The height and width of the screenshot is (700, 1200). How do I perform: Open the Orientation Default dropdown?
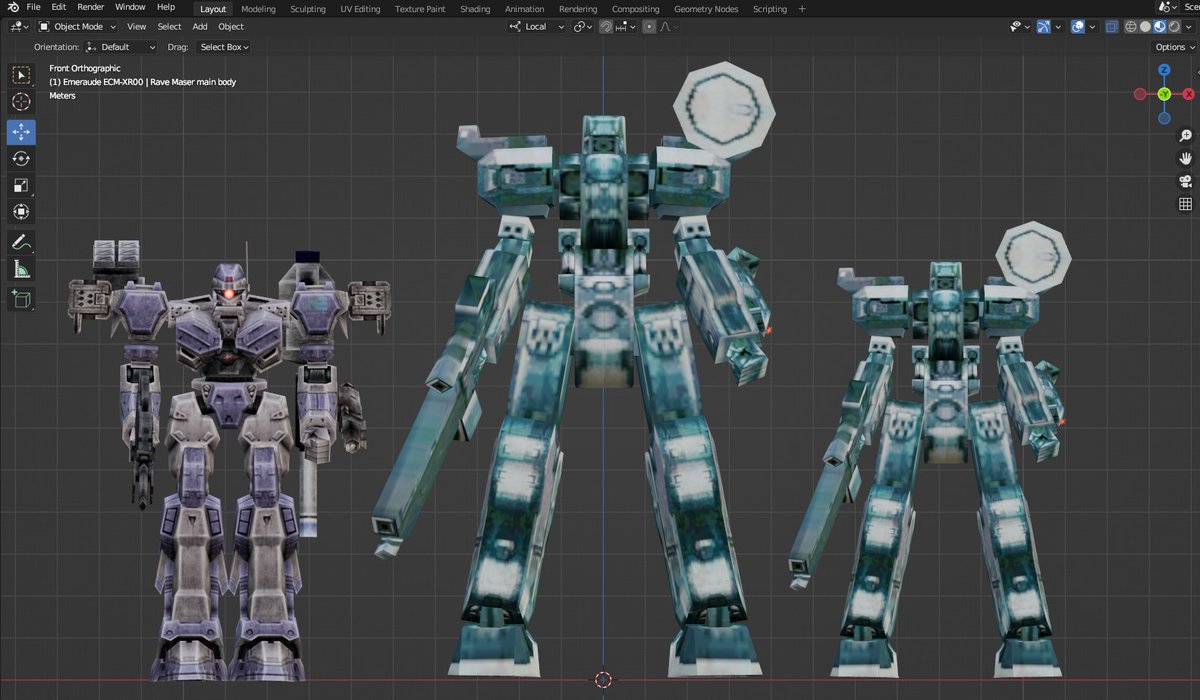(x=121, y=47)
